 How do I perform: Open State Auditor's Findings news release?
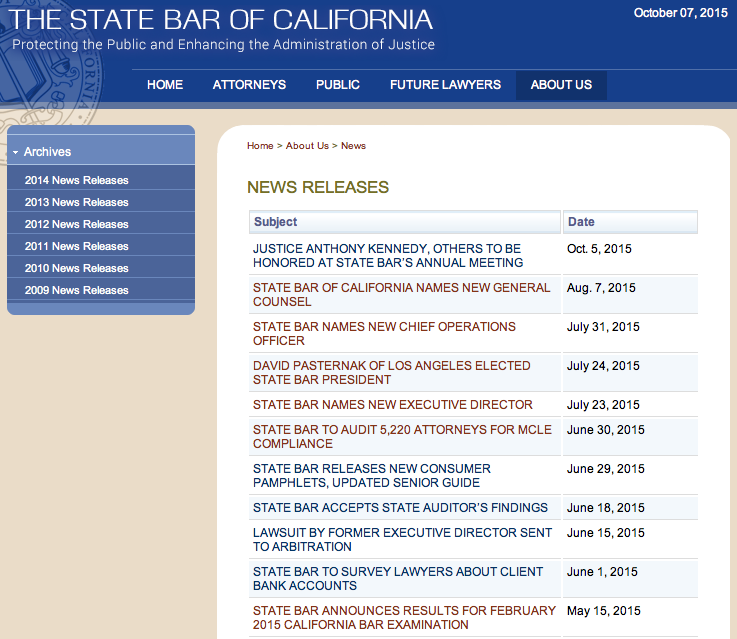click(400, 508)
